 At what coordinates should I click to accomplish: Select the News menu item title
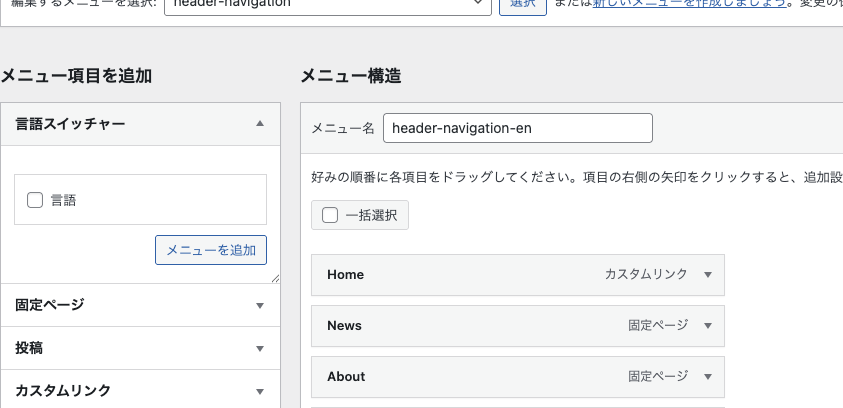(345, 326)
